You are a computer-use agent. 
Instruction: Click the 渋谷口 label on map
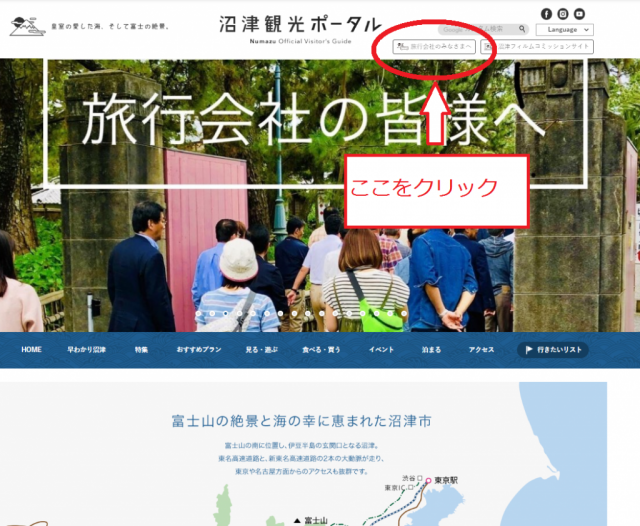pyautogui.click(x=412, y=478)
